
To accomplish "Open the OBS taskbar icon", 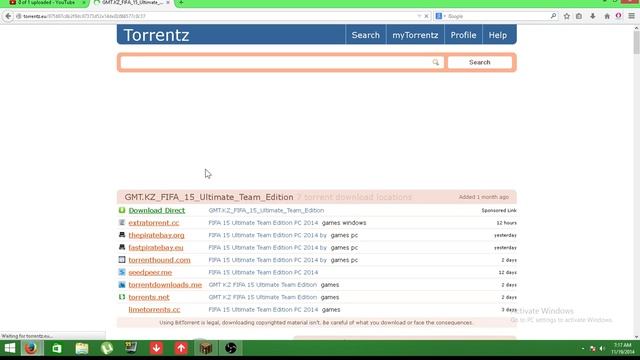I will [231, 348].
